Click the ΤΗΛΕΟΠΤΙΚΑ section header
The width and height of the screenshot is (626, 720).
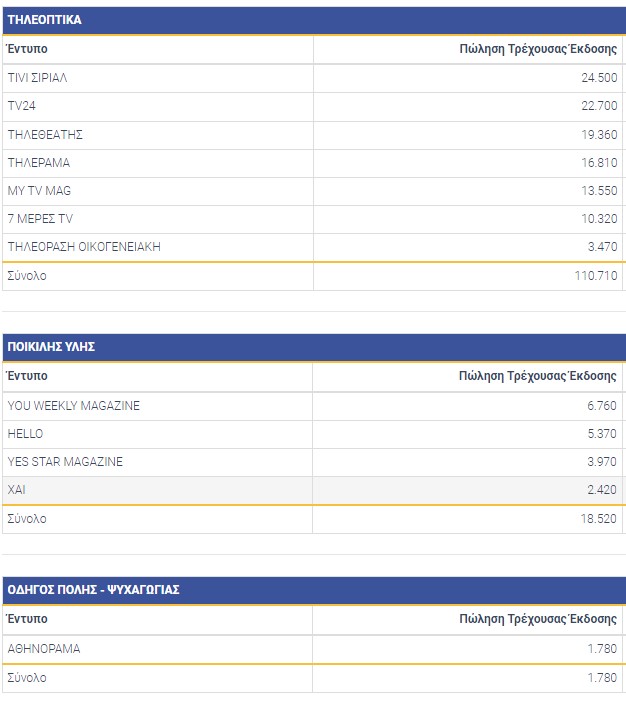point(45,20)
